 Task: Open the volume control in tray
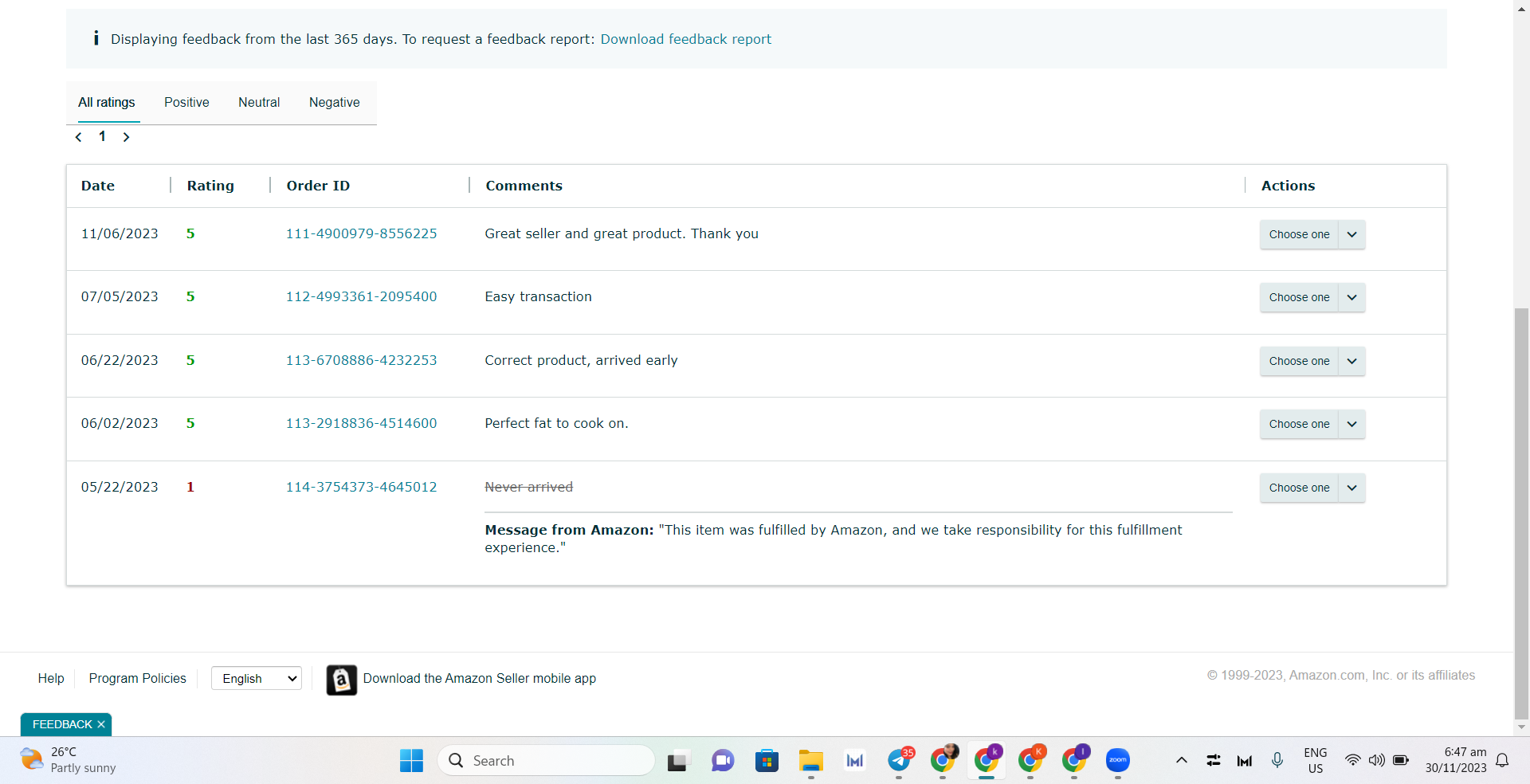click(1376, 760)
